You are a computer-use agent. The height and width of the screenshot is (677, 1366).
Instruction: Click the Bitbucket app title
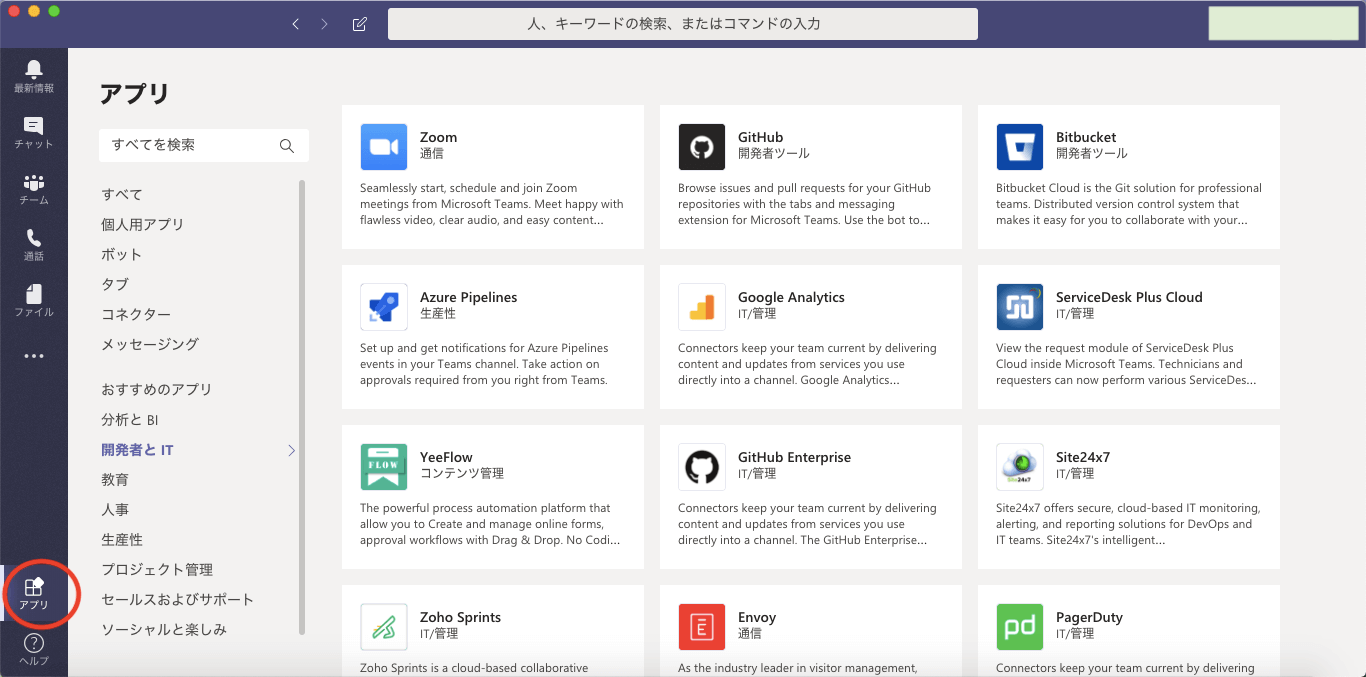point(1086,138)
